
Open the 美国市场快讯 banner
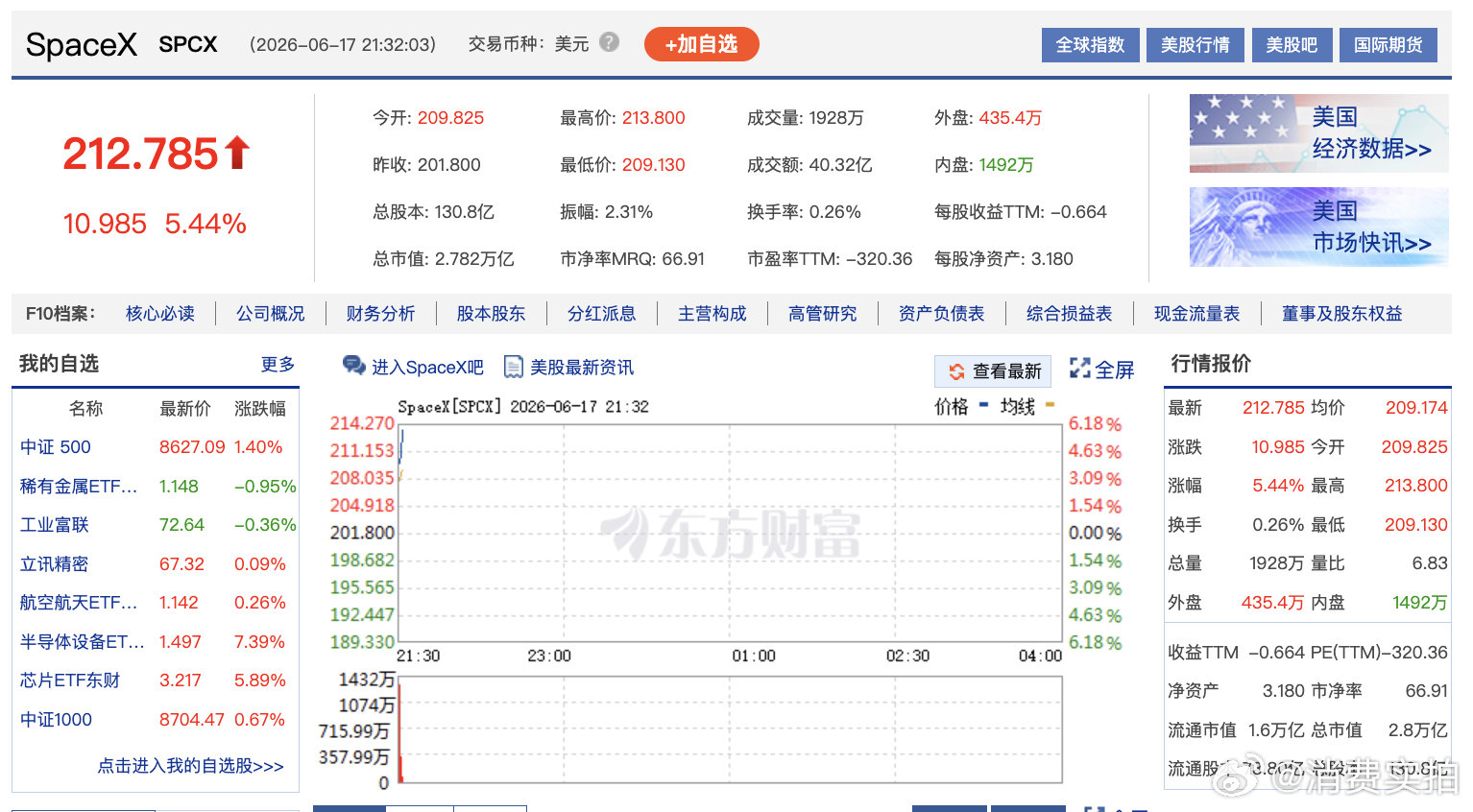pyautogui.click(x=1318, y=227)
